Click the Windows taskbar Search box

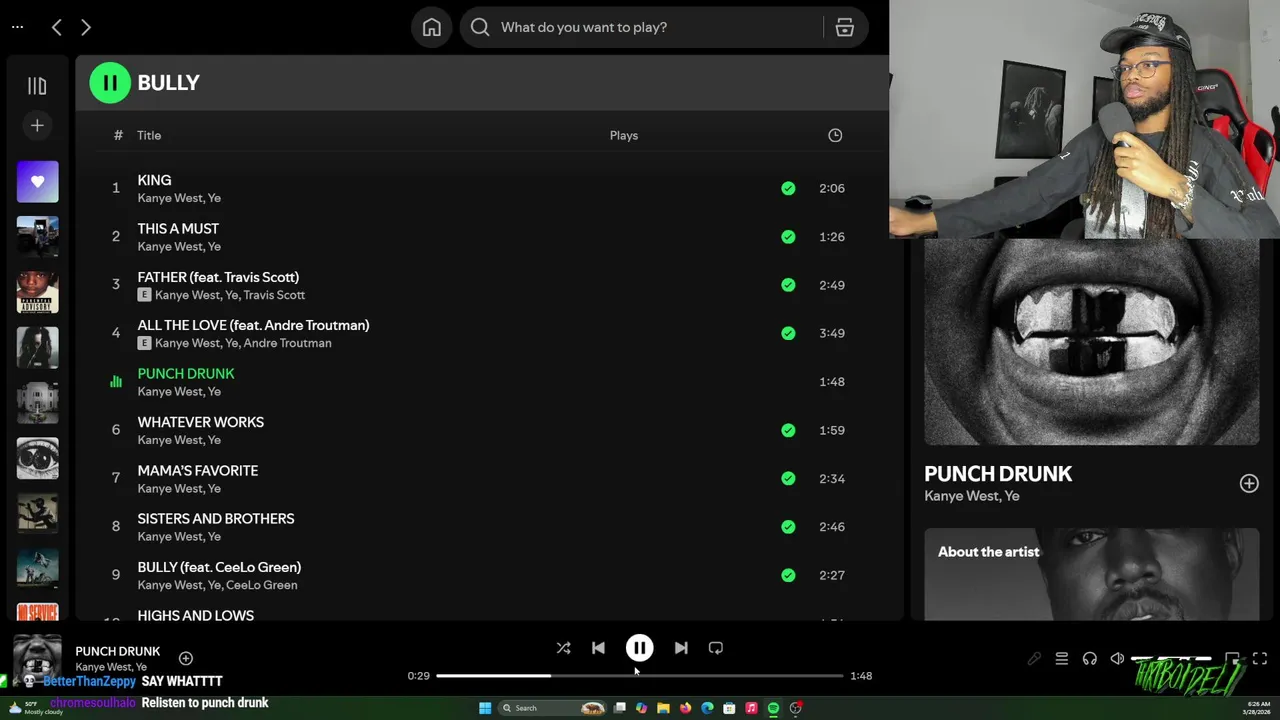[x=552, y=708]
